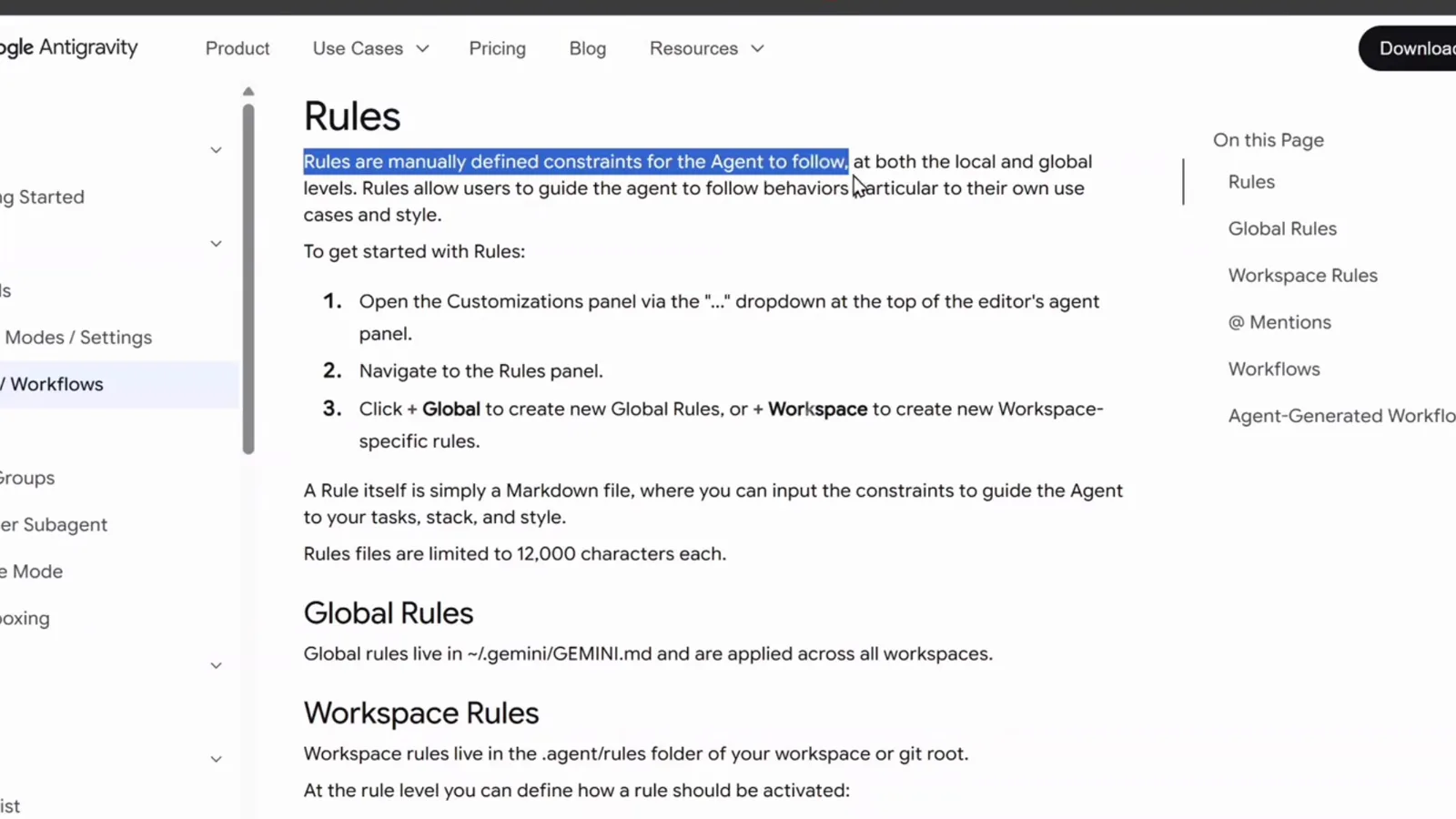1456x819 pixels.
Task: Click the text 'To get started with Rules:'
Action: [414, 251]
